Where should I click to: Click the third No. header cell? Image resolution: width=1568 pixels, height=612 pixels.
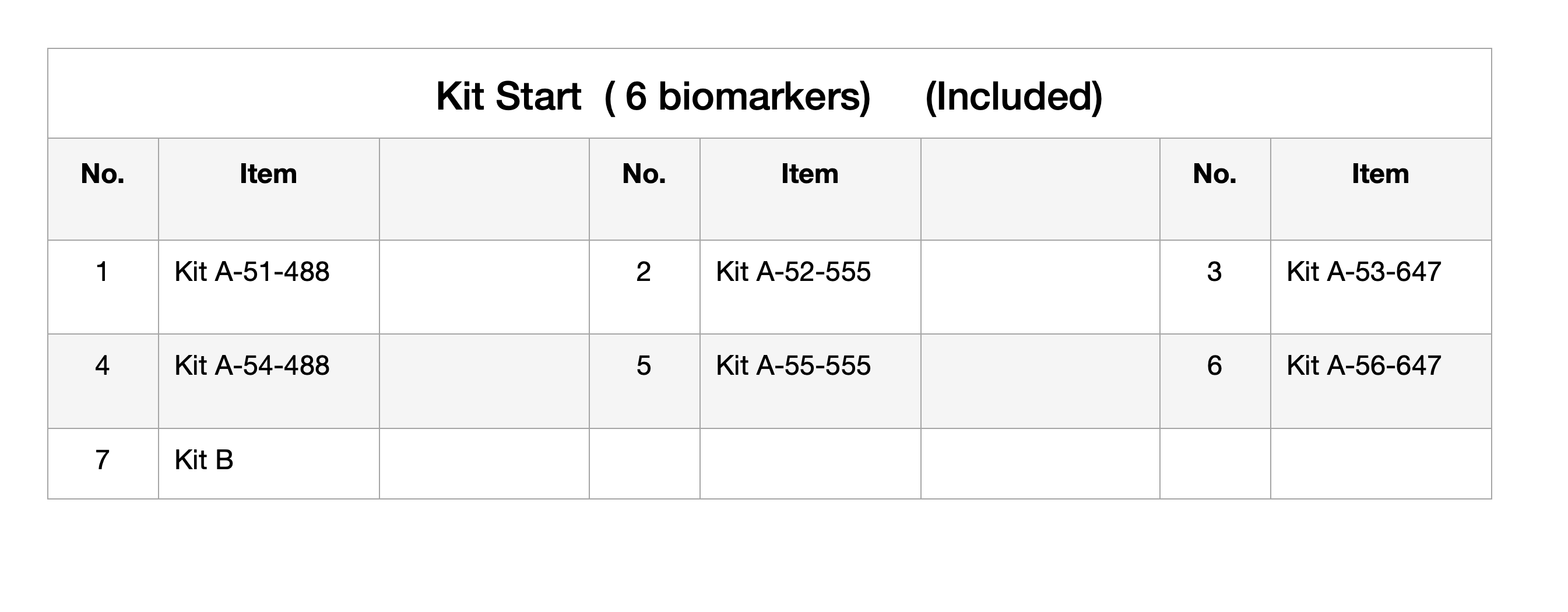tap(1215, 189)
